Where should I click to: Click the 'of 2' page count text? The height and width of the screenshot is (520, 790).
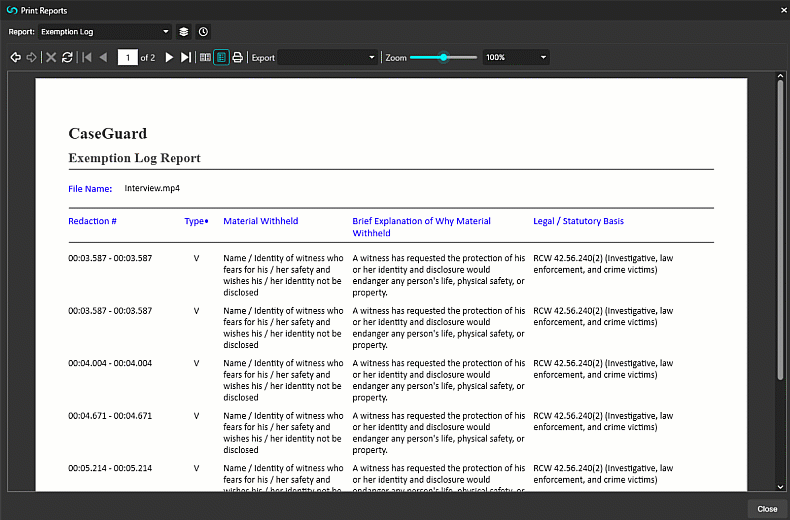point(148,58)
